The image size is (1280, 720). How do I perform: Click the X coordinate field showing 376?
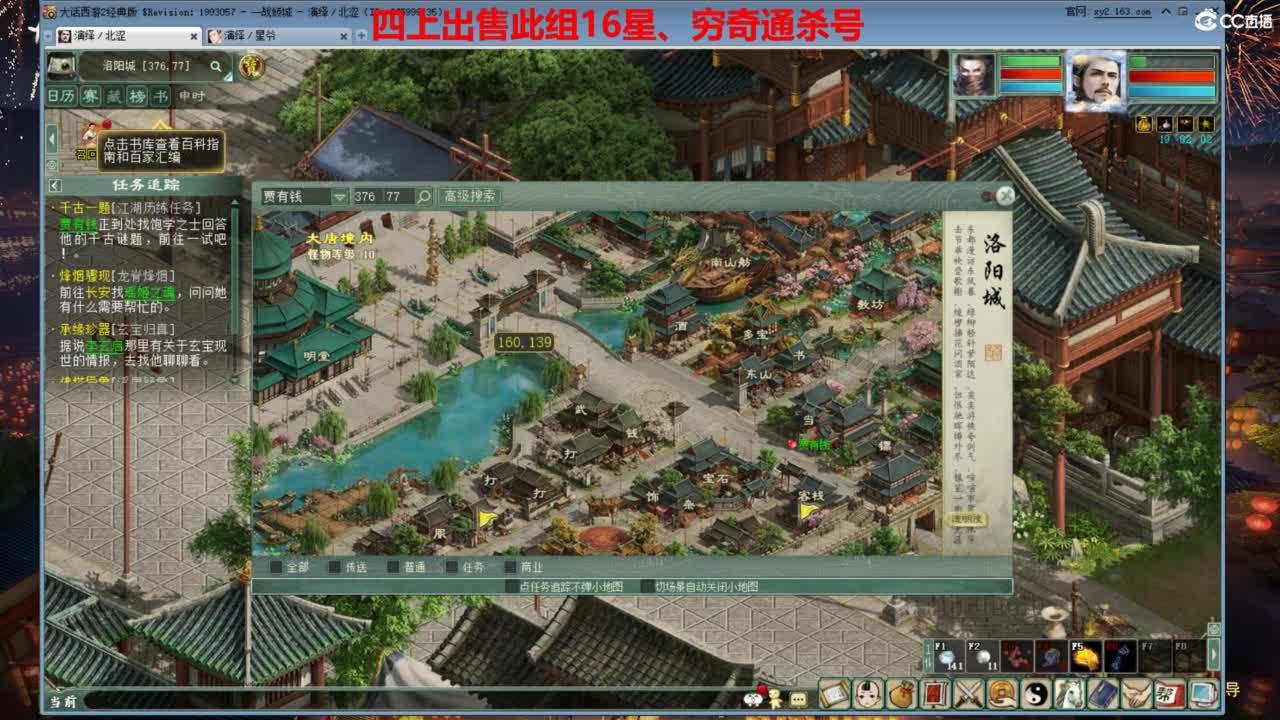point(366,197)
